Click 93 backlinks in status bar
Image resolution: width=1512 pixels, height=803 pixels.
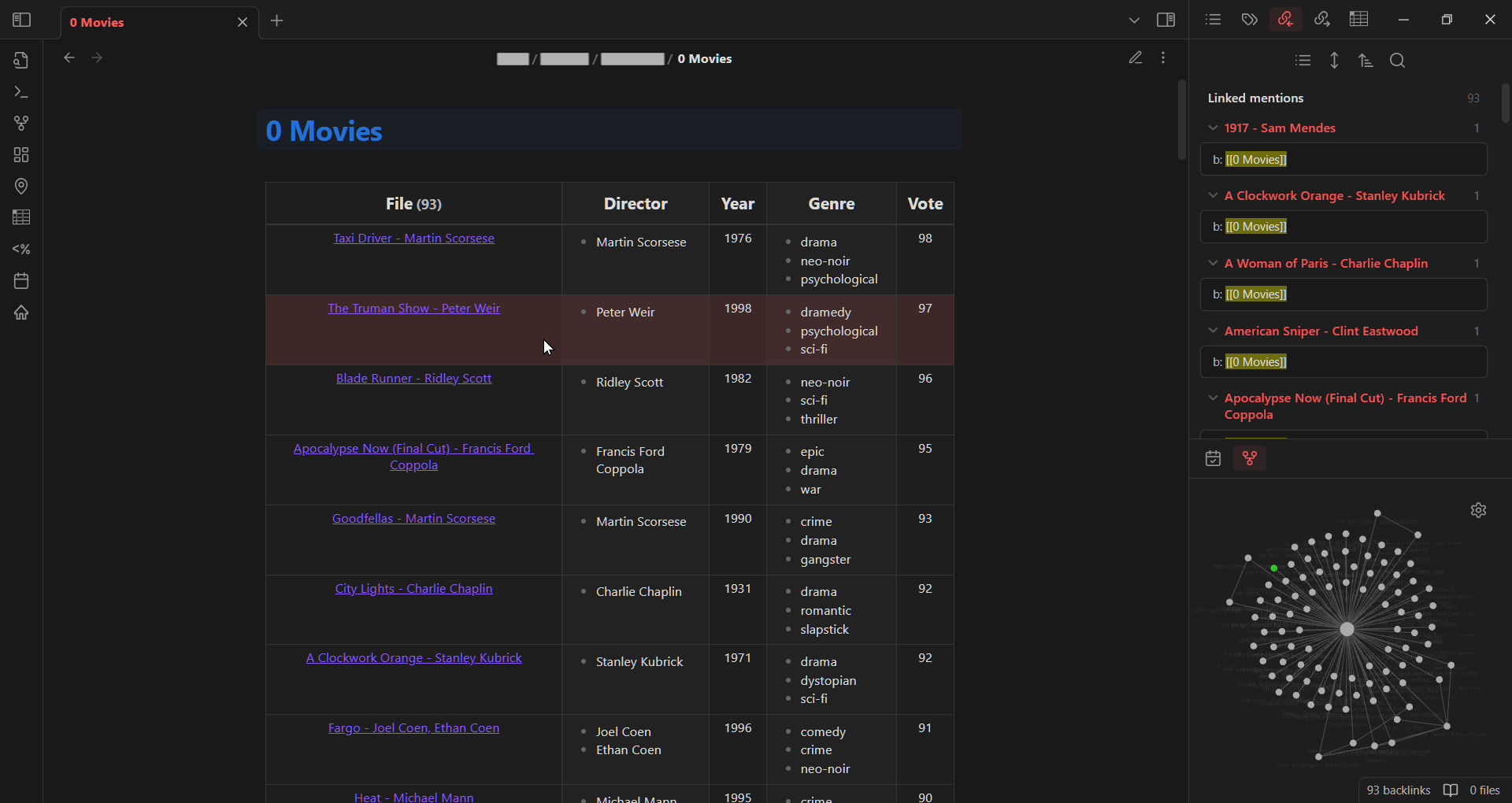[1399, 790]
